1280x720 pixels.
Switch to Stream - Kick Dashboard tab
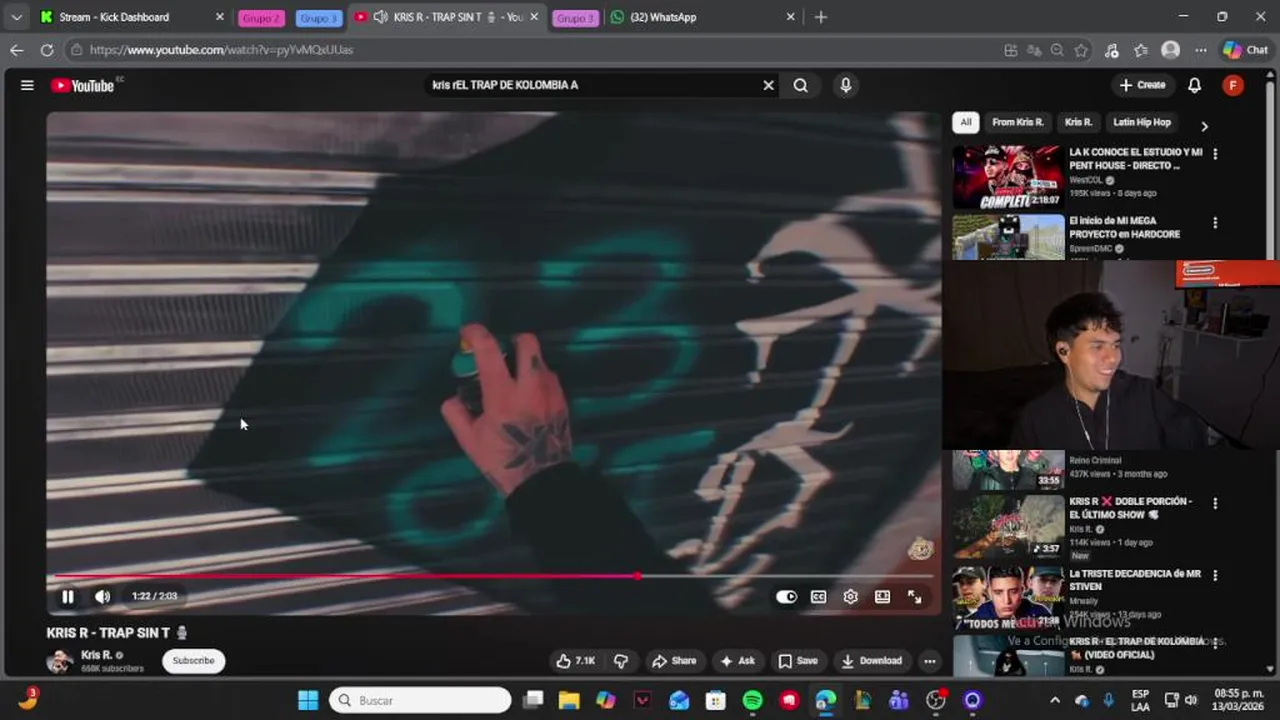(131, 17)
